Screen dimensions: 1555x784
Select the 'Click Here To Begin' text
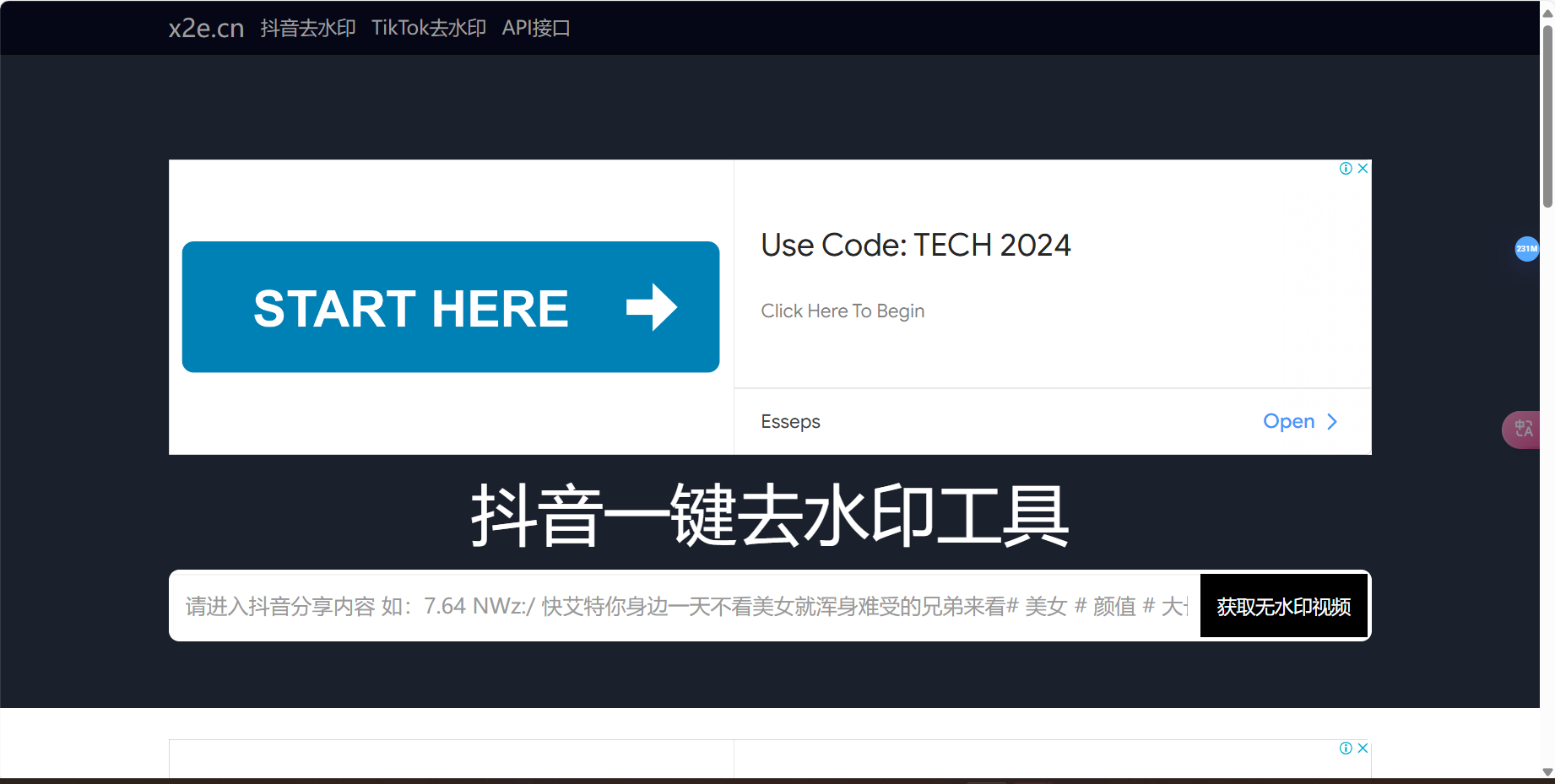[x=843, y=311]
